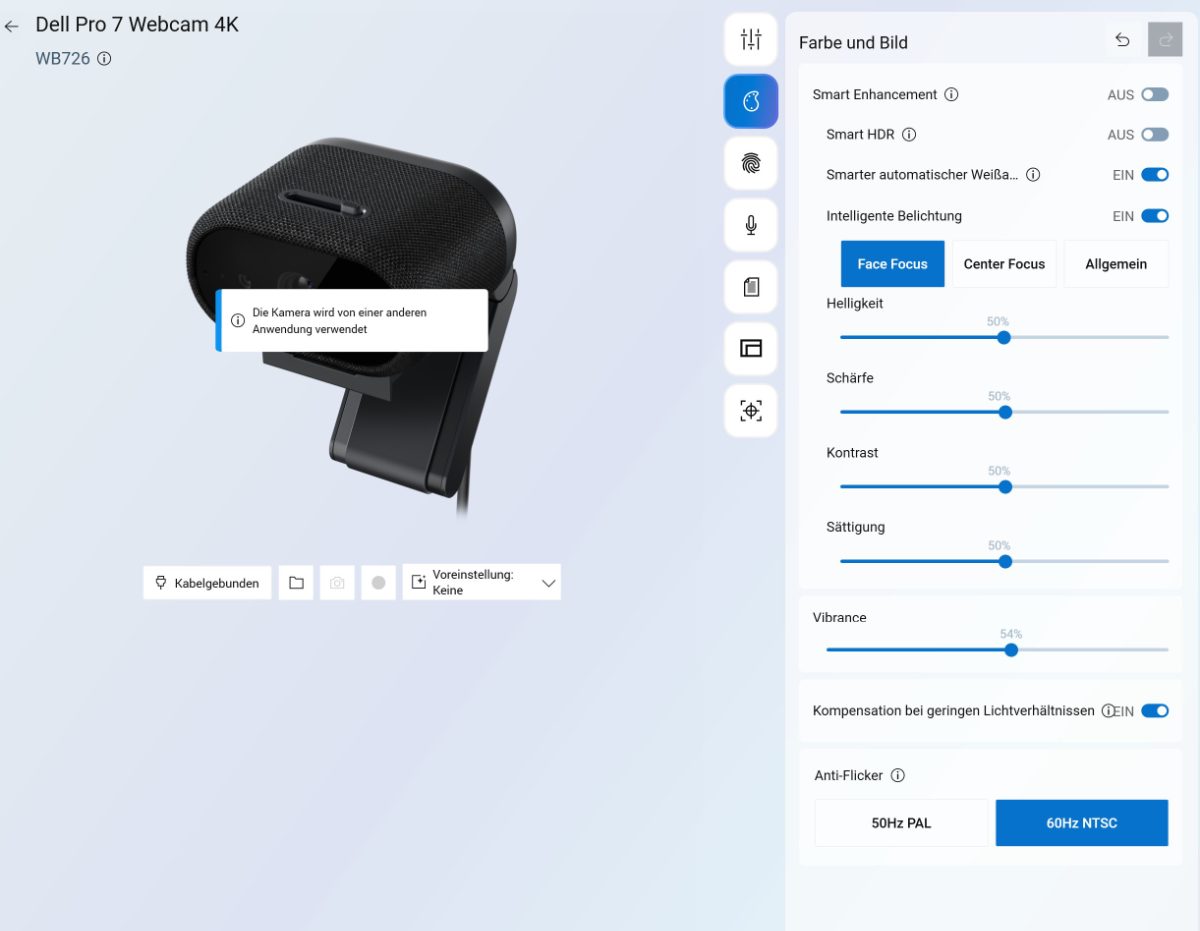
Task: Toggle Smart HDR switch
Action: (x=1155, y=135)
